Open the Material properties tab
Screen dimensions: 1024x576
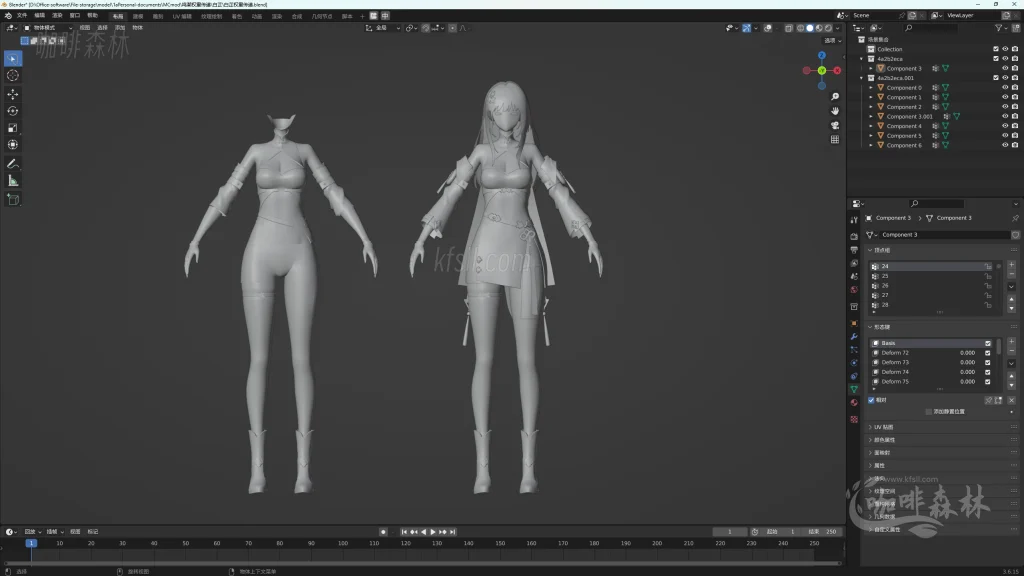(854, 403)
